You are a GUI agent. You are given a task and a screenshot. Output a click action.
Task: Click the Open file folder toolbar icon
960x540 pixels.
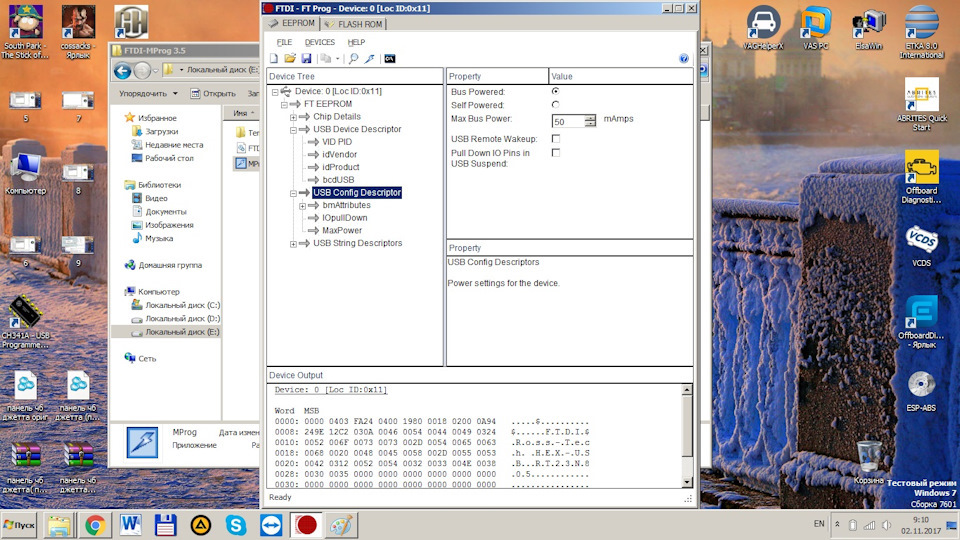[290, 58]
